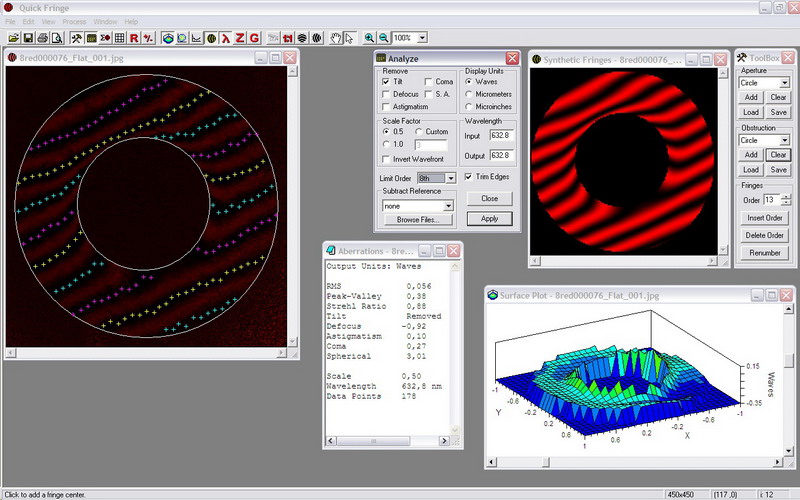
Task: Enable Astigmatism removal checkbox
Action: point(386,107)
